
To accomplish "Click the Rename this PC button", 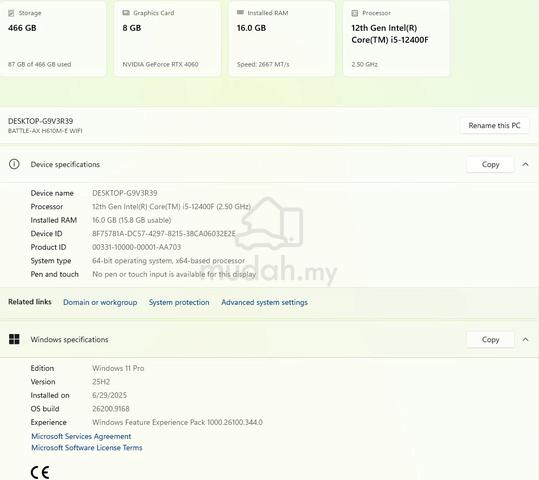I will [494, 126].
